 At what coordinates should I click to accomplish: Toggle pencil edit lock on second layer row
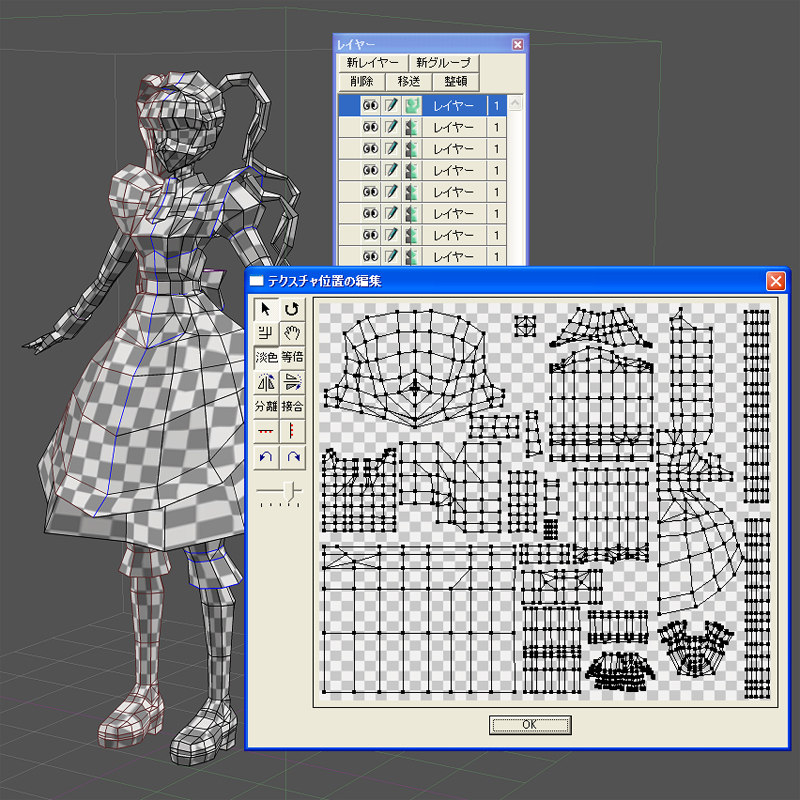391,127
